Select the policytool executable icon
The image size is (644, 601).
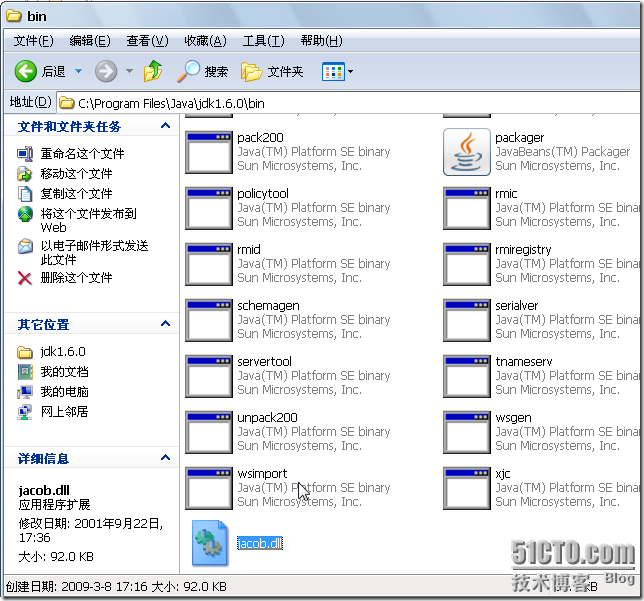coord(209,208)
